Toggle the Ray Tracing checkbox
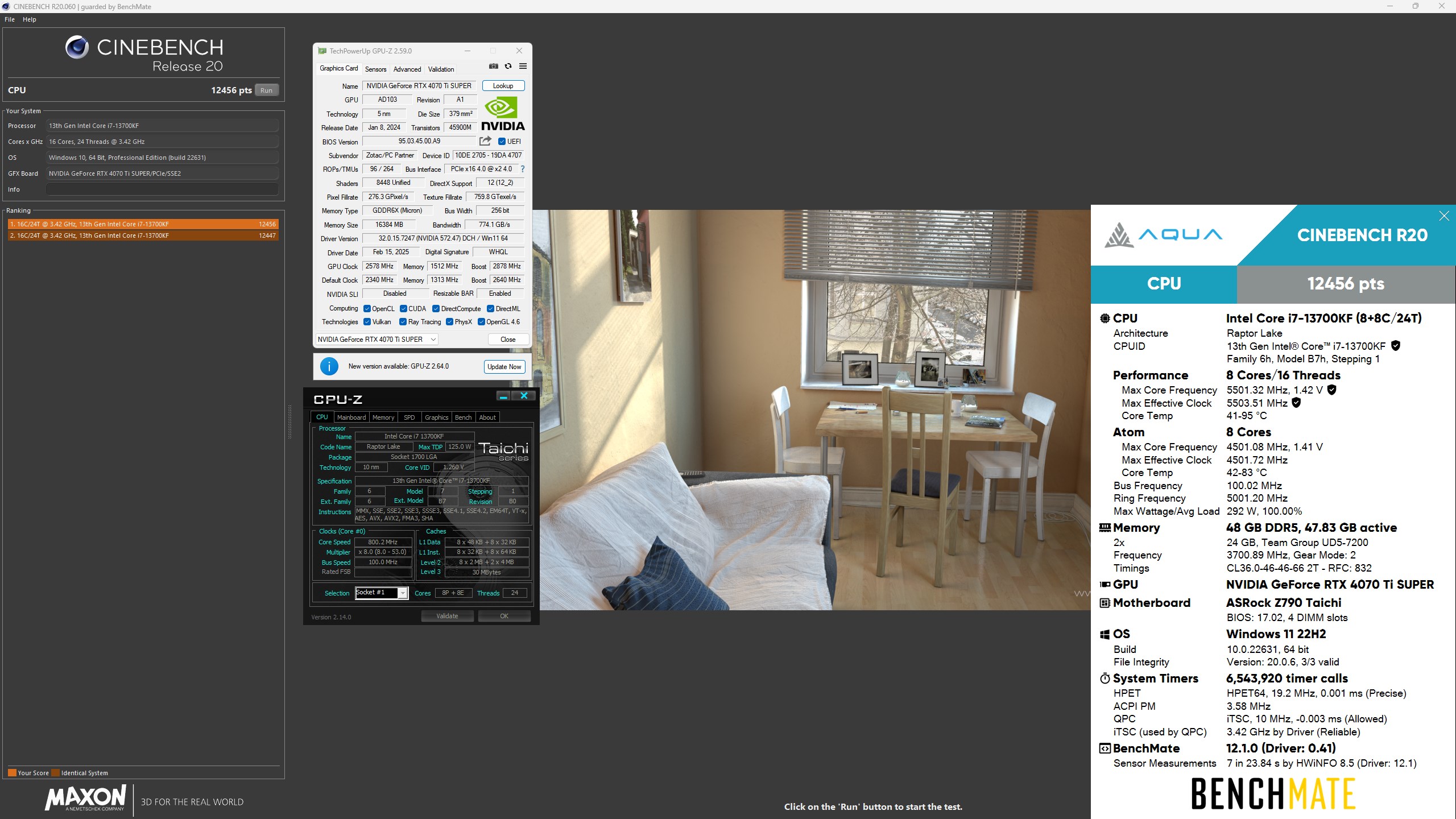 pyautogui.click(x=403, y=322)
